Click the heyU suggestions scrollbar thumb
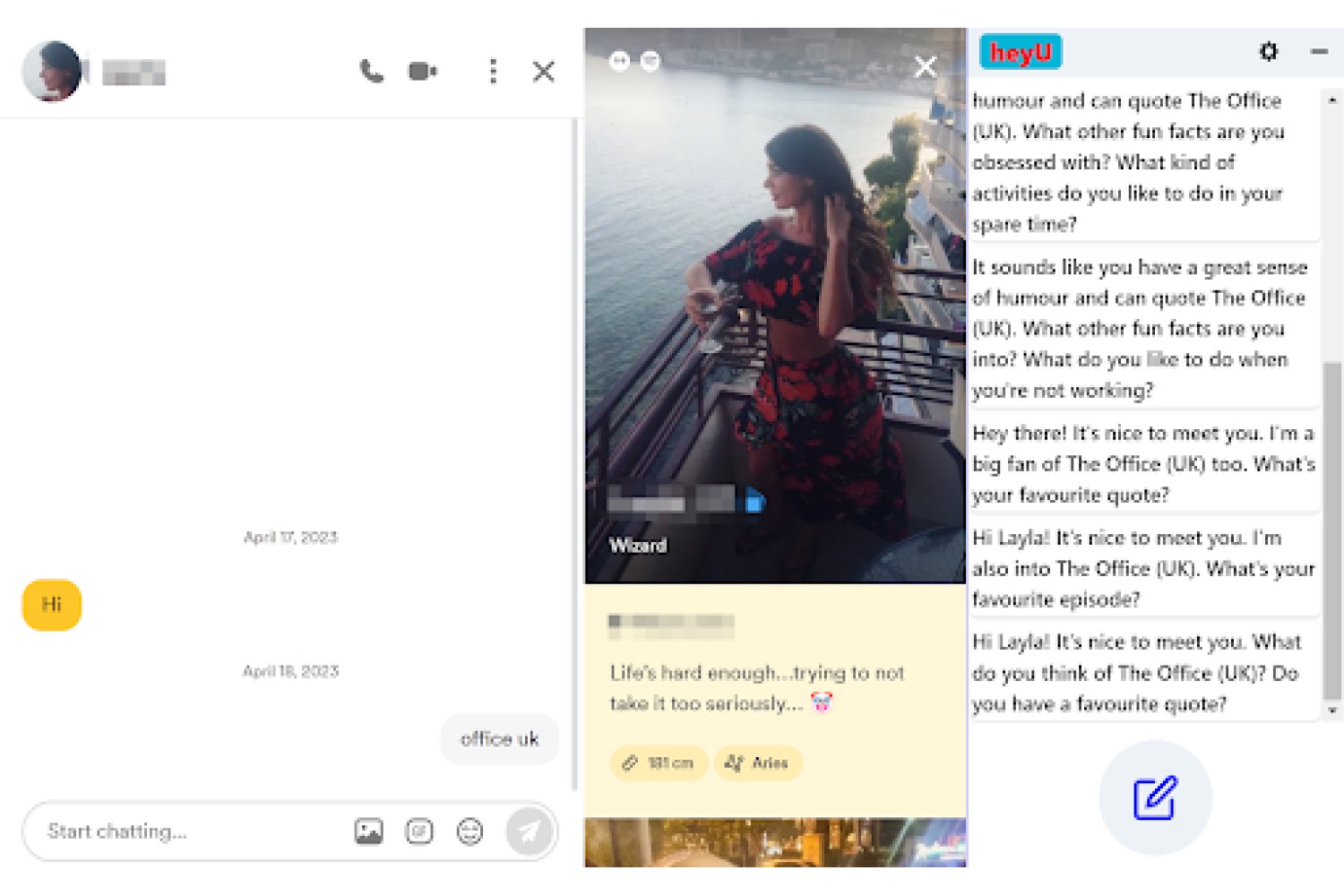Image resolution: width=1344 pixels, height=896 pixels. (1332, 530)
